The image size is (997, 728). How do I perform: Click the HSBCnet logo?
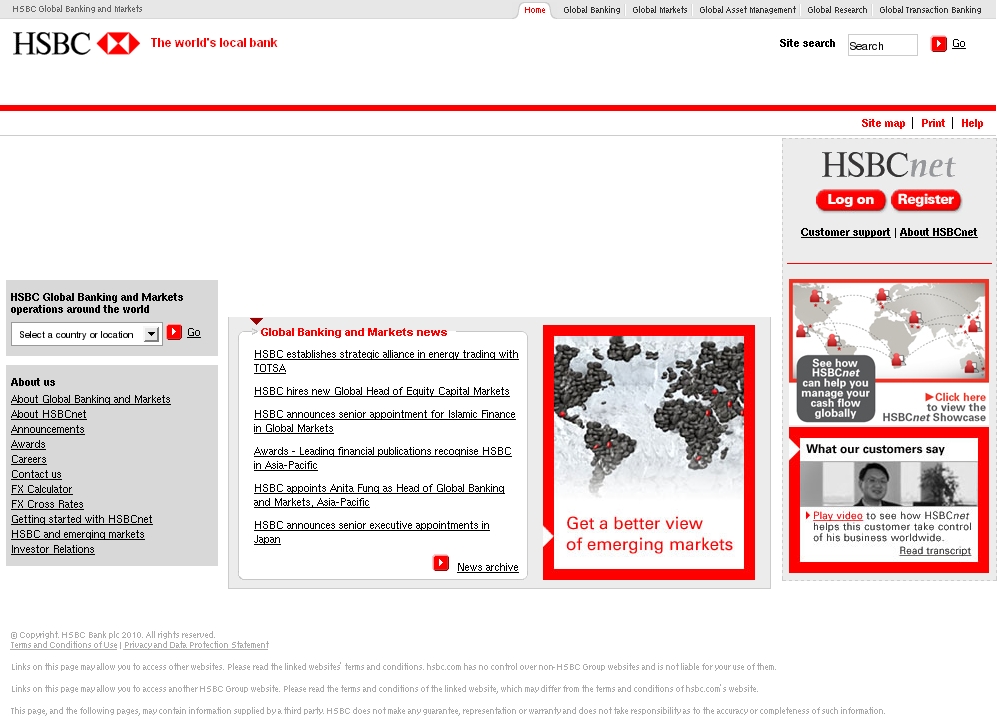888,165
